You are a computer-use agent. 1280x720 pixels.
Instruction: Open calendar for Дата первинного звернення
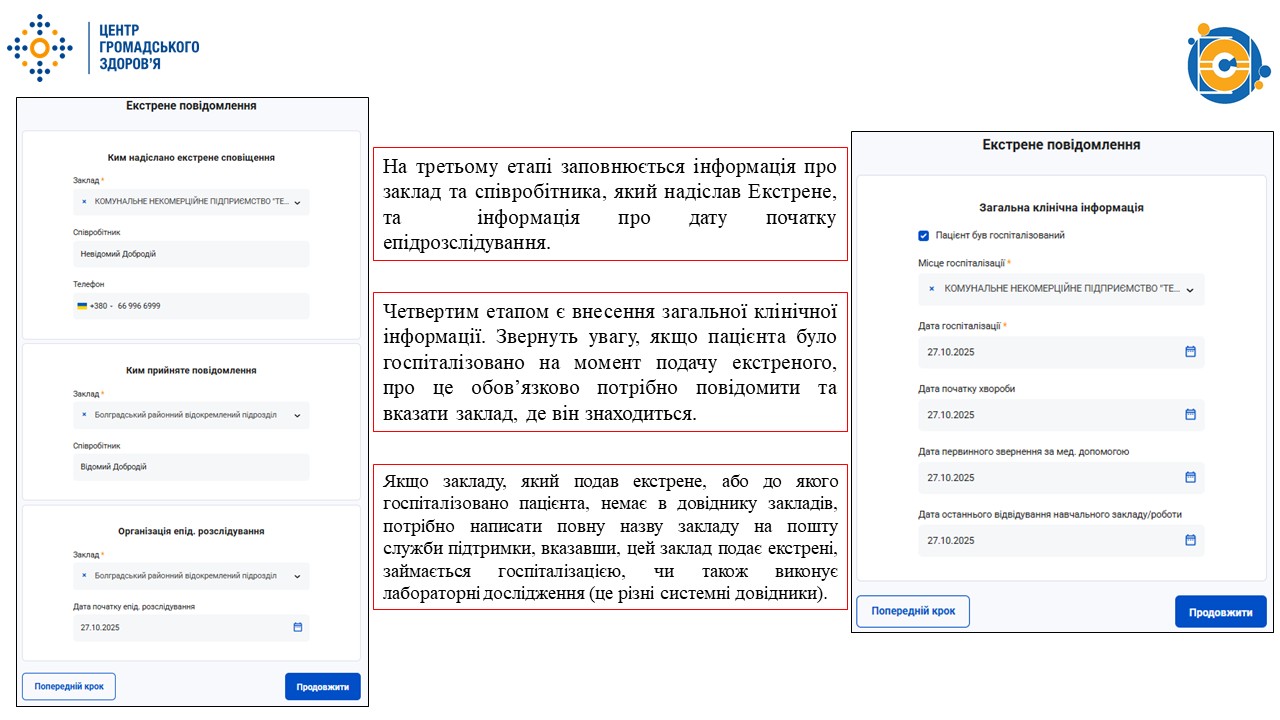[x=1189, y=477]
